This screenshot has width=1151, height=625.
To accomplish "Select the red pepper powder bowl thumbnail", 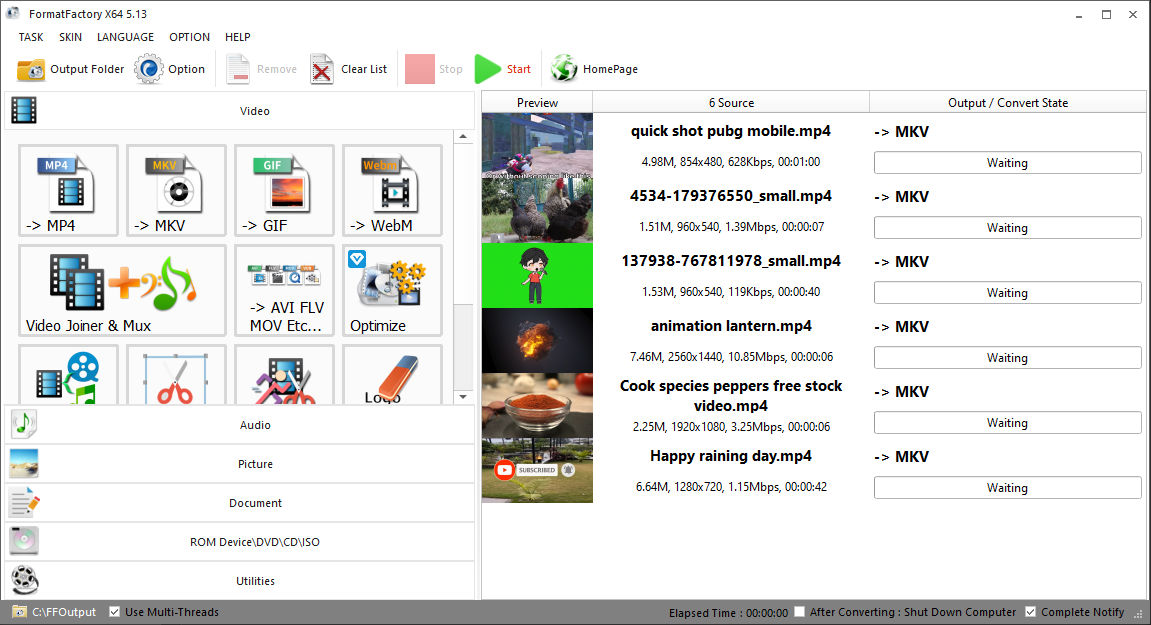I will coord(537,405).
